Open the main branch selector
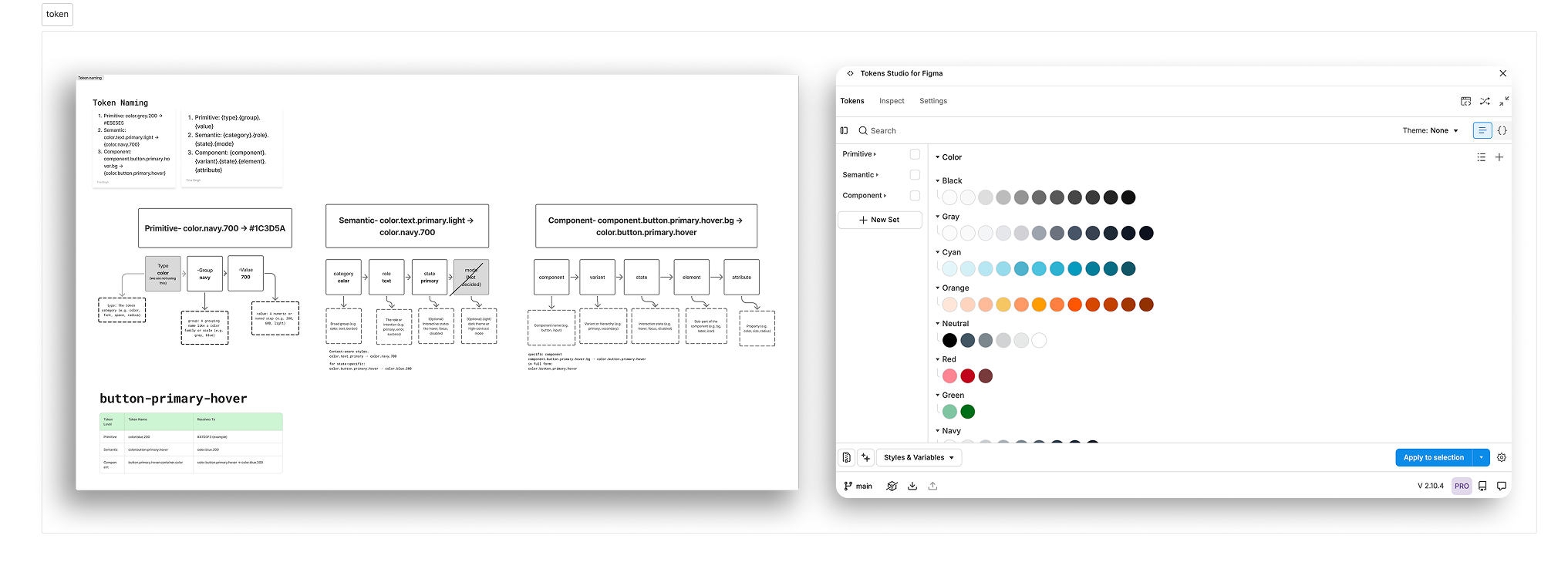Viewport: 1568px width, 569px height. 858,487
